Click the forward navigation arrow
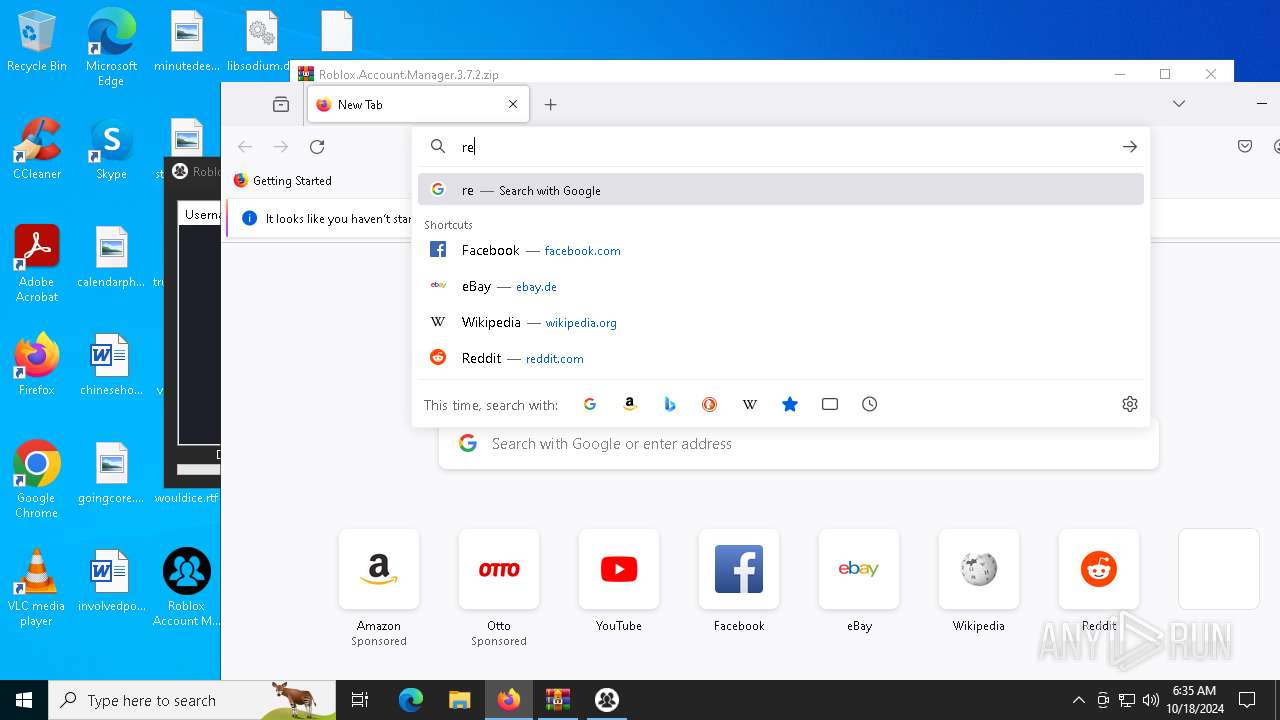Screen dimensions: 1280x720 281,147
